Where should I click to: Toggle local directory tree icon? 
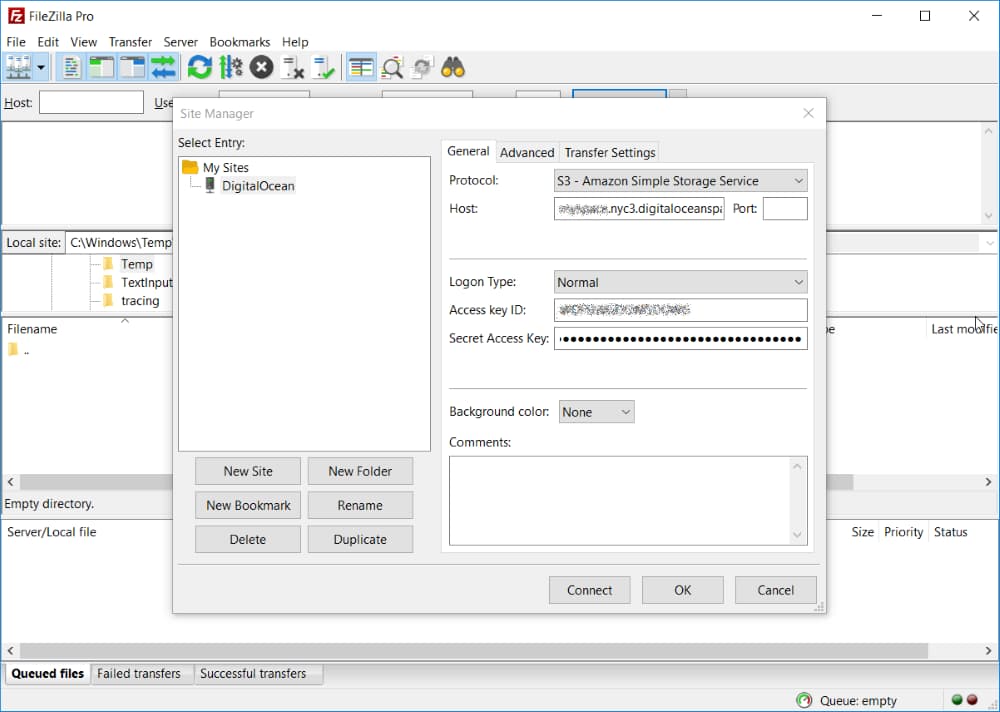(x=101, y=67)
